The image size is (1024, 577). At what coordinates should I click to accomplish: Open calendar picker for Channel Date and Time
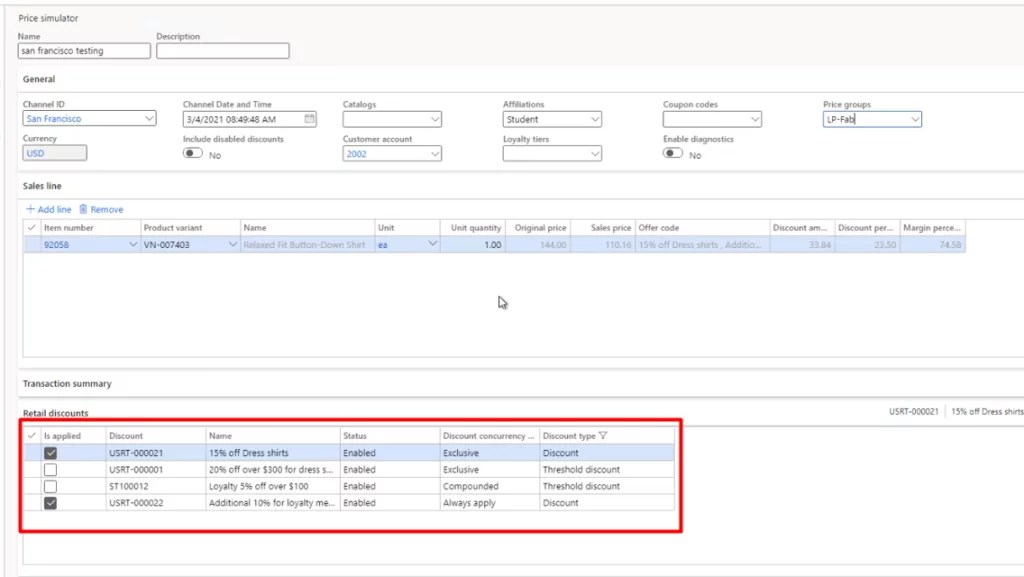click(310, 119)
